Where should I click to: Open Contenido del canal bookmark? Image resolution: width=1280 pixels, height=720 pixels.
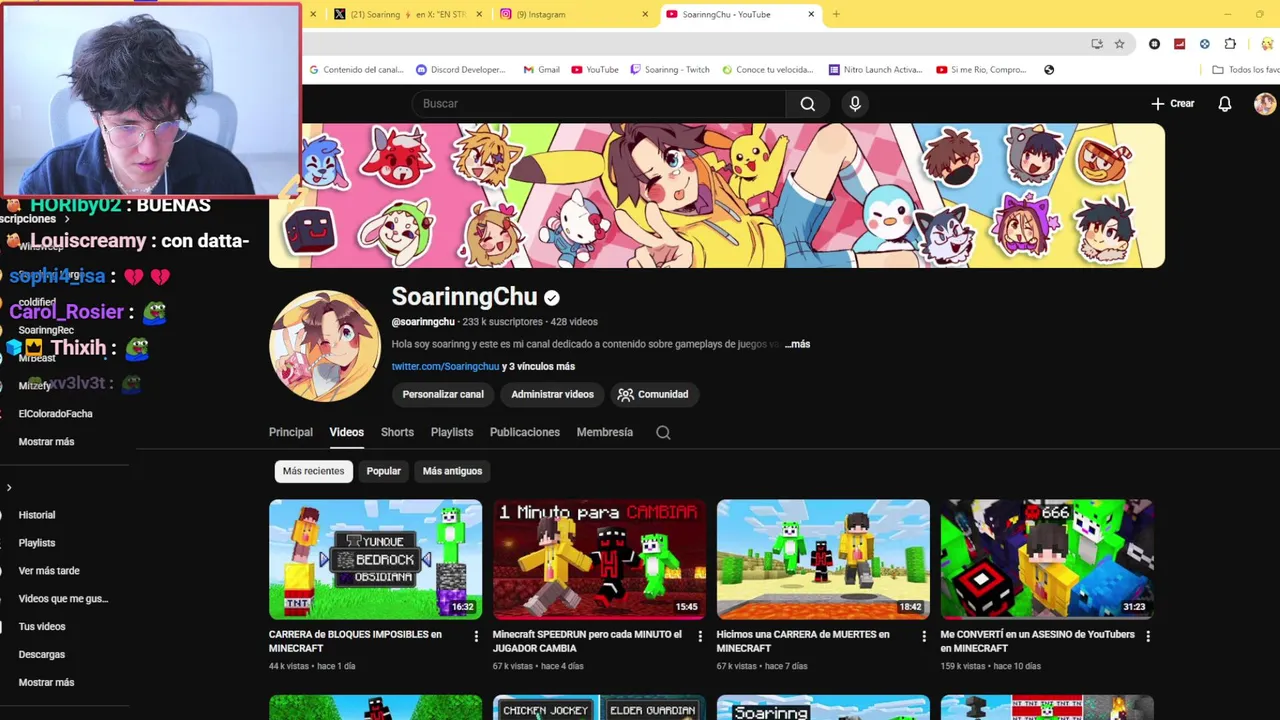point(356,70)
